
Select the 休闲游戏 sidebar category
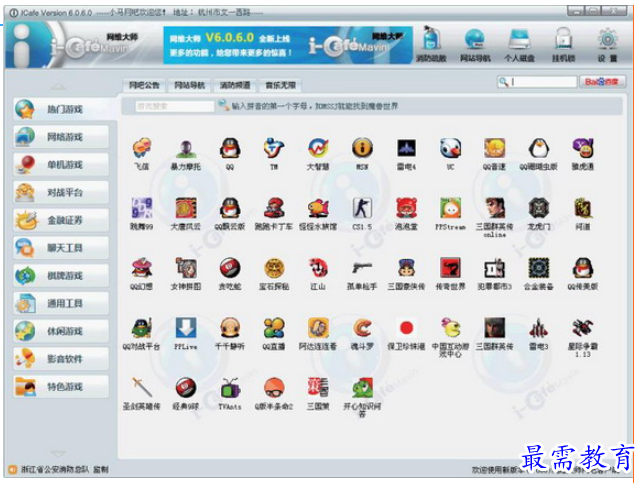[62, 331]
